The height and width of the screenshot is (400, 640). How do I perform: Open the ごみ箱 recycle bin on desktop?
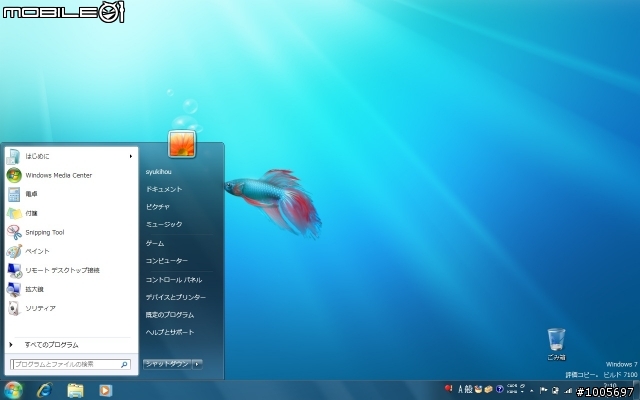(x=556, y=344)
